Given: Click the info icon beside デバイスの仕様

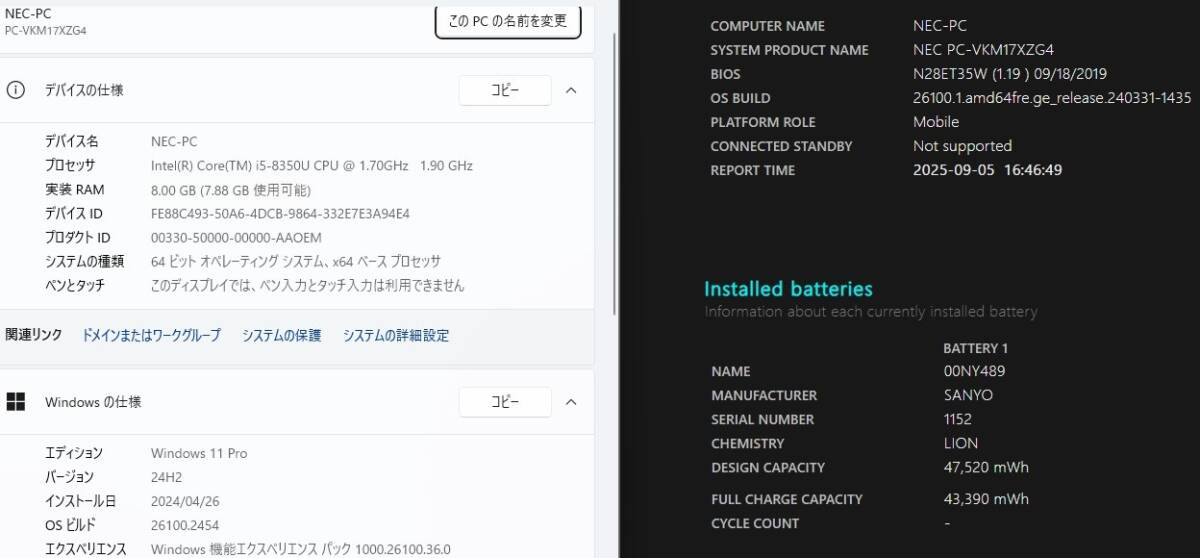Looking at the screenshot, I should coord(16,90).
